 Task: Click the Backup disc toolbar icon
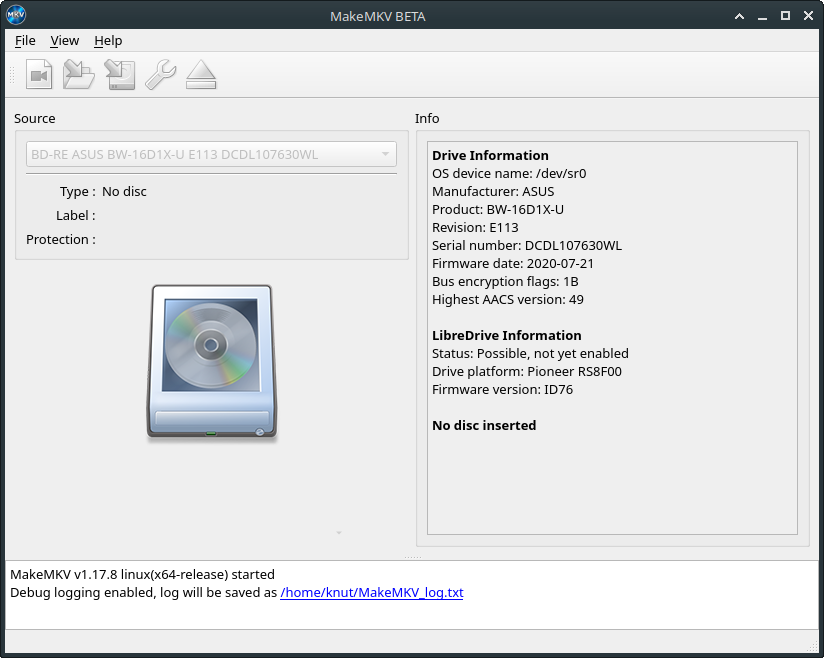coord(120,75)
